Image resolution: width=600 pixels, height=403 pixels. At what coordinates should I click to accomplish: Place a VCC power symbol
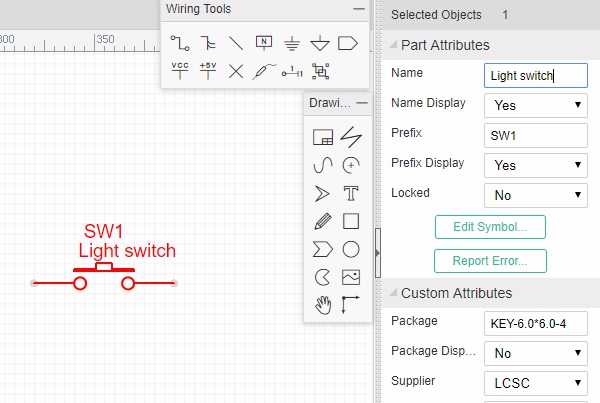[x=179, y=70]
